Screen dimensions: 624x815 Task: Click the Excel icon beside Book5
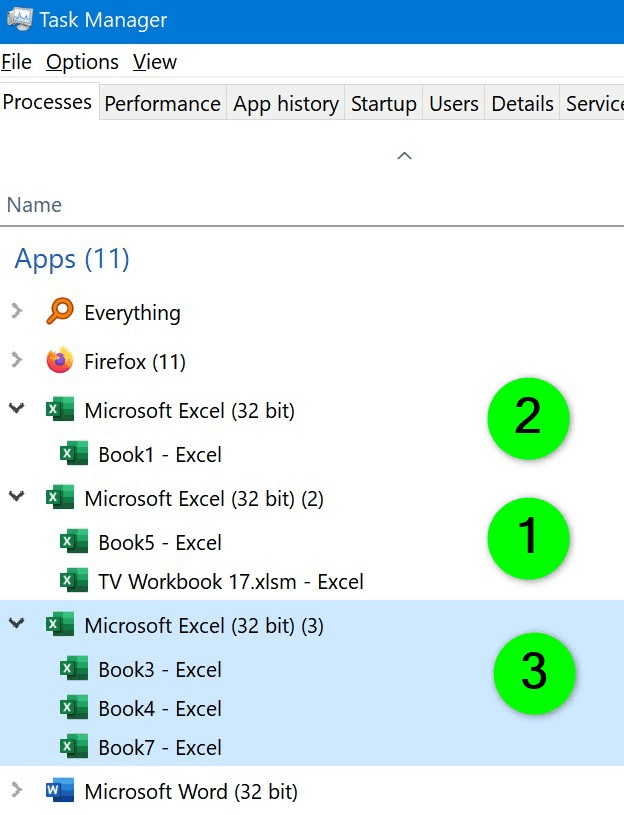(x=74, y=542)
